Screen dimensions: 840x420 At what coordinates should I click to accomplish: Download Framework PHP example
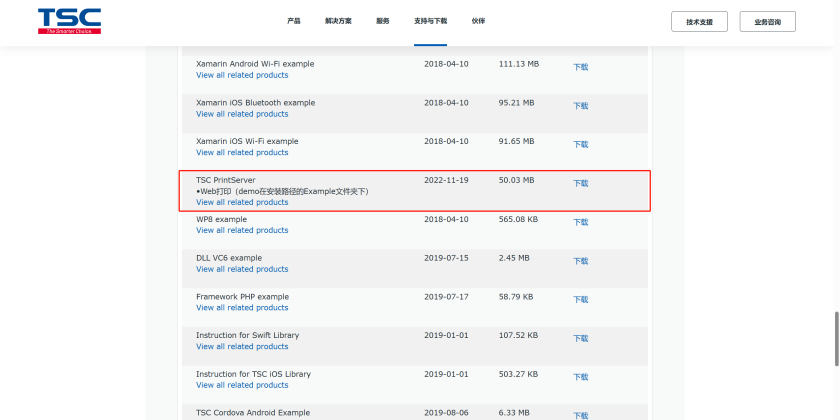point(581,299)
